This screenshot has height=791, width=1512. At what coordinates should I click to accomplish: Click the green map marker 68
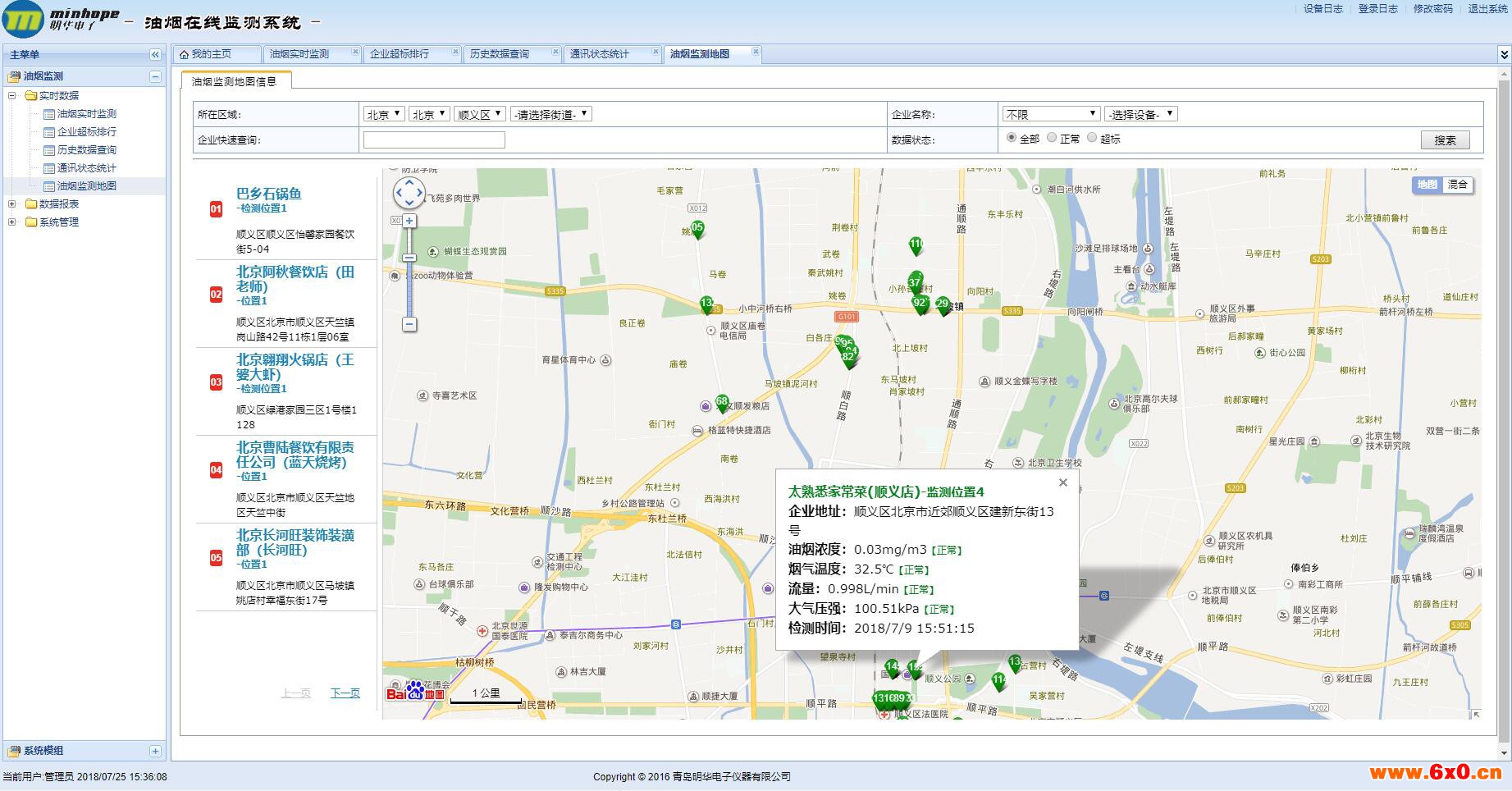click(722, 403)
